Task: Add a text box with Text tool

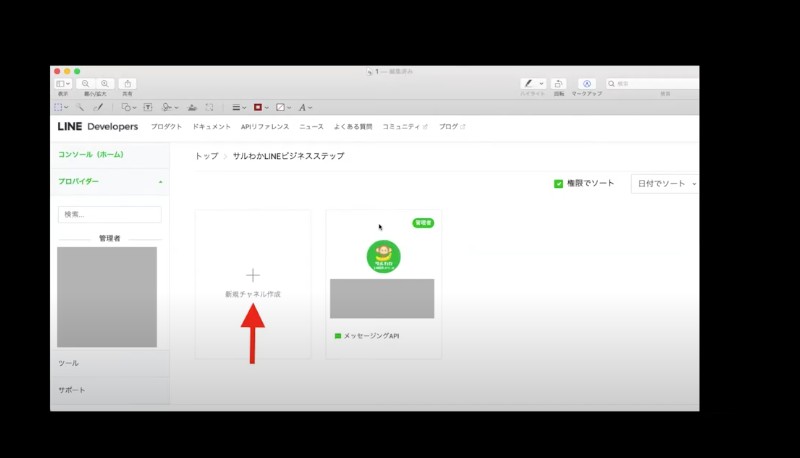Action: pos(148,107)
